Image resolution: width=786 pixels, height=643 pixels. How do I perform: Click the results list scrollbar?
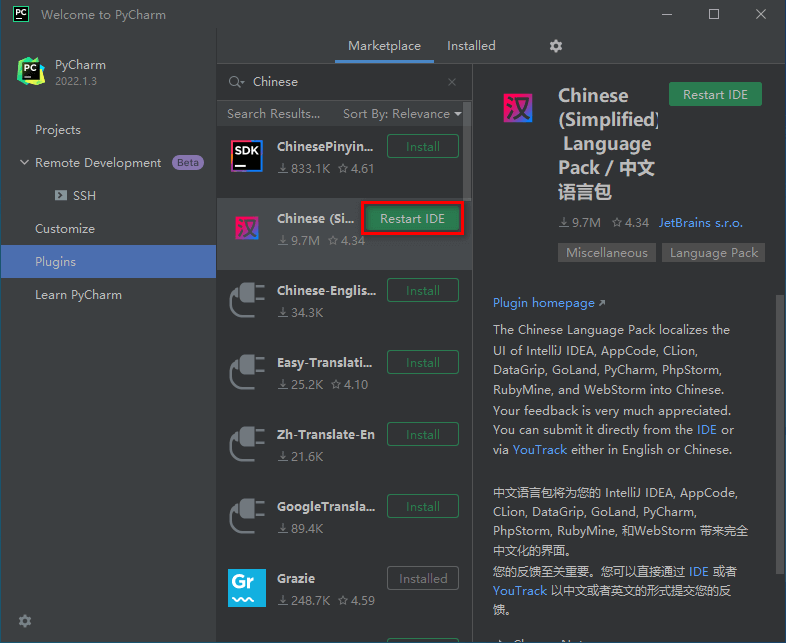click(x=467, y=150)
